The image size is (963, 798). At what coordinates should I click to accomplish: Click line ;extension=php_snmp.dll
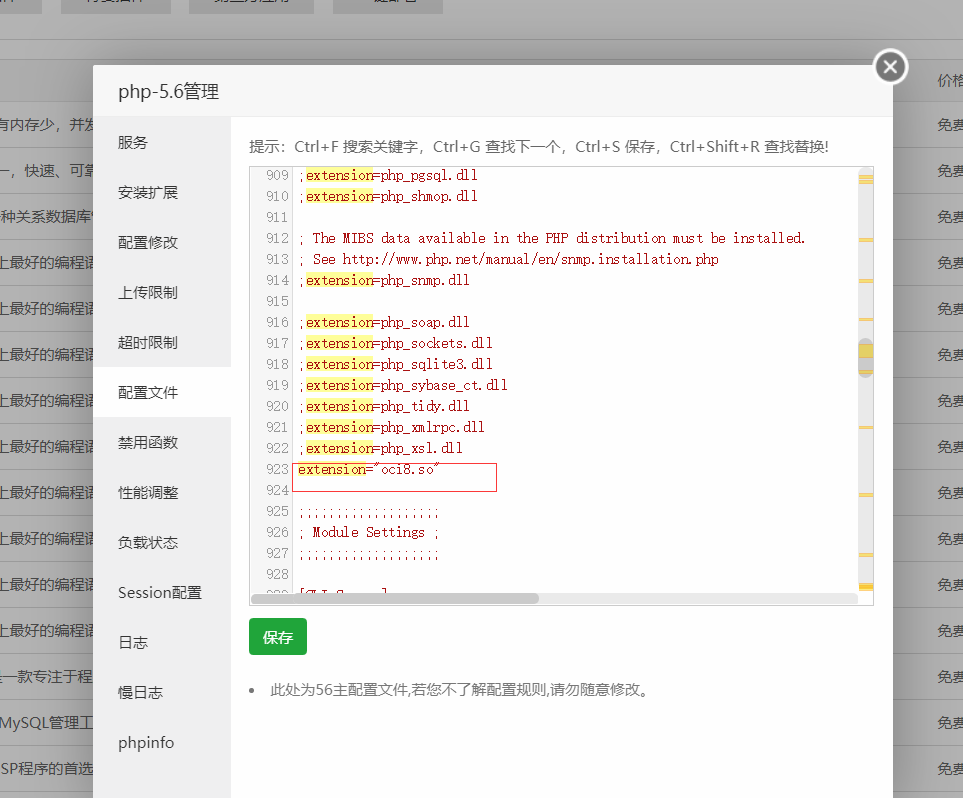(x=384, y=281)
